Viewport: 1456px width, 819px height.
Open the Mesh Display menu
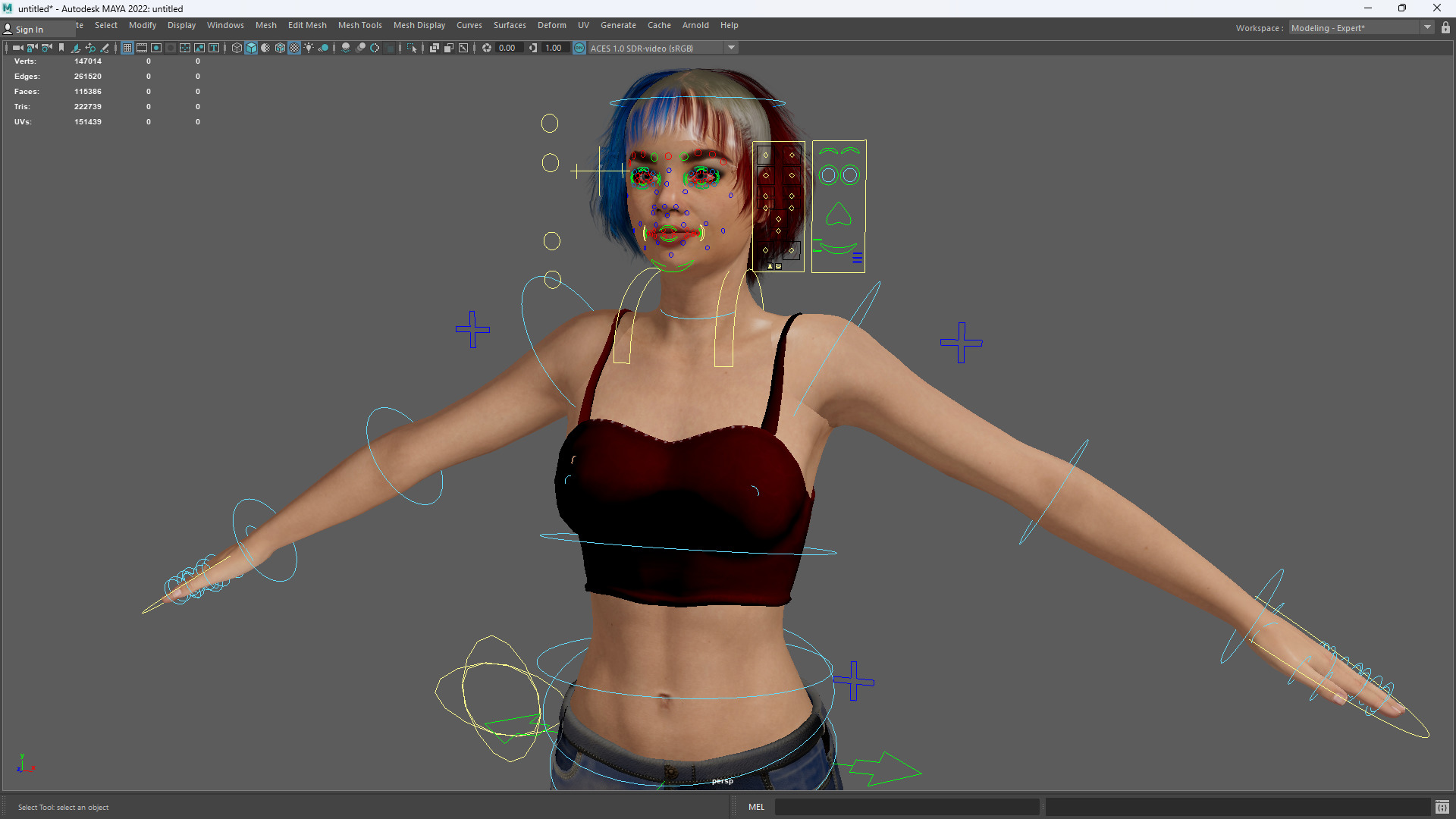419,25
